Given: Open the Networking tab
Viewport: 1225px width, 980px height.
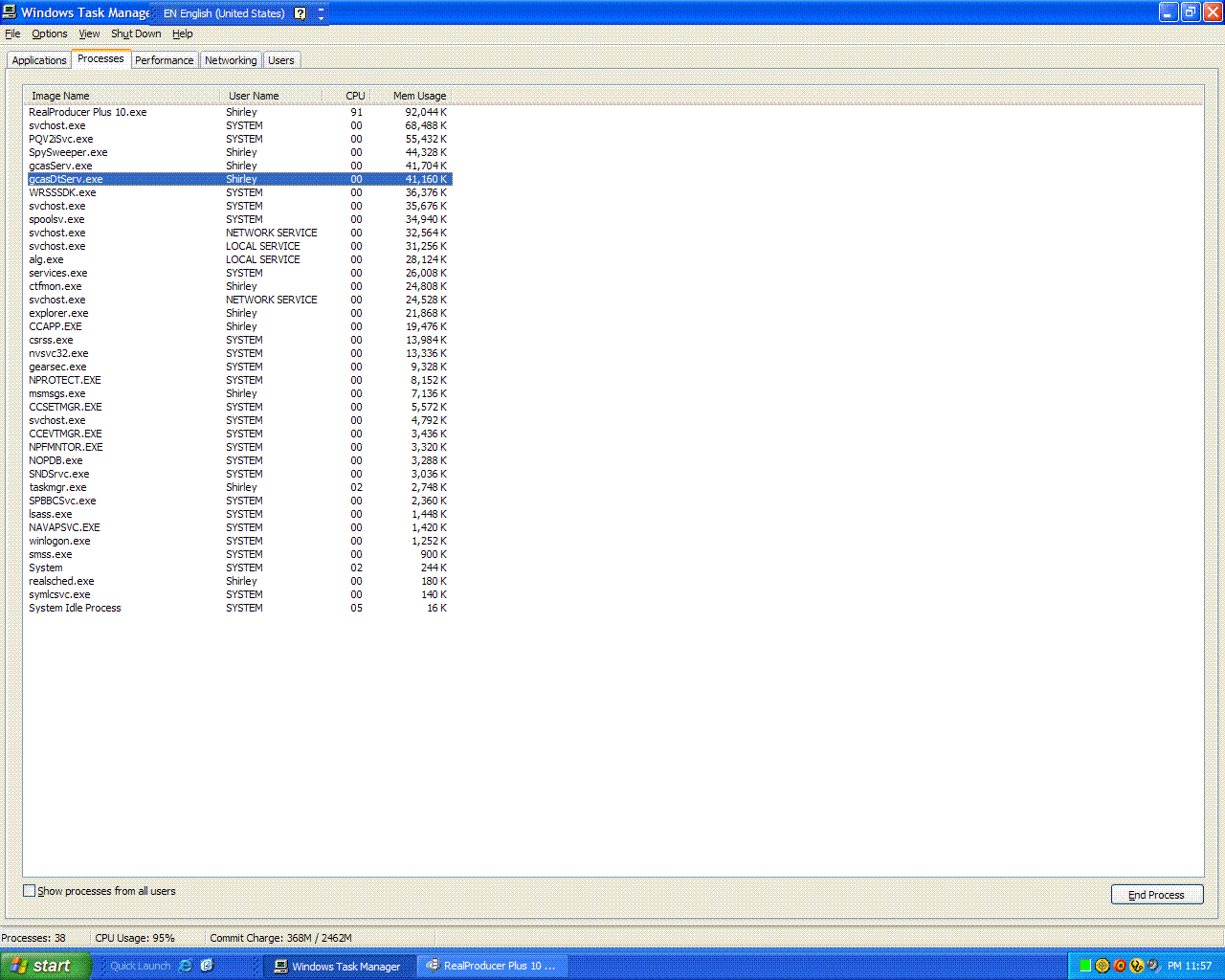Looking at the screenshot, I should coord(231,60).
